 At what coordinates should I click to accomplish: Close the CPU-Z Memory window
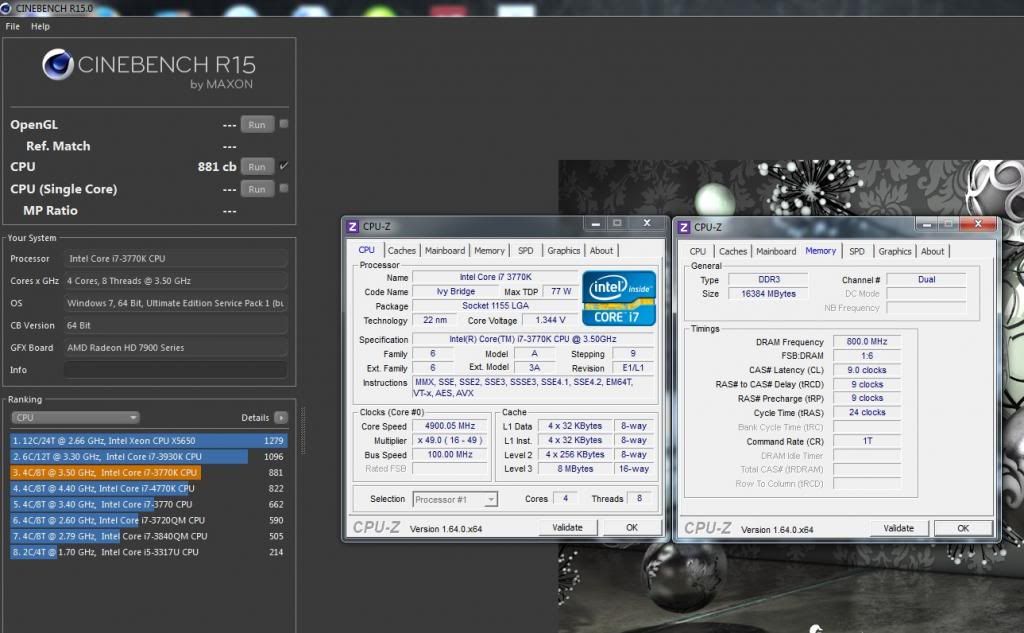(978, 223)
